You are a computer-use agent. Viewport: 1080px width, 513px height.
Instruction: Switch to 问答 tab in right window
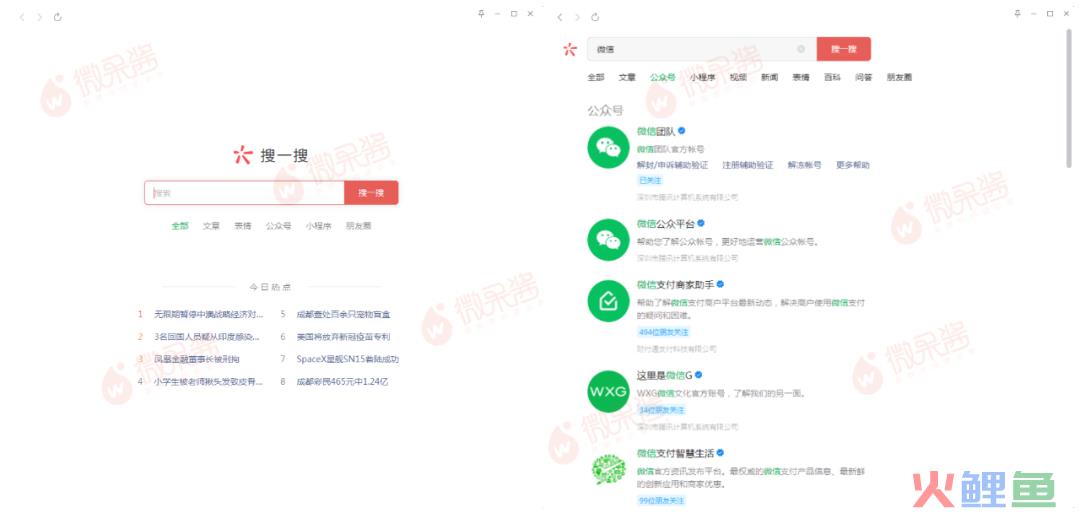(864, 78)
